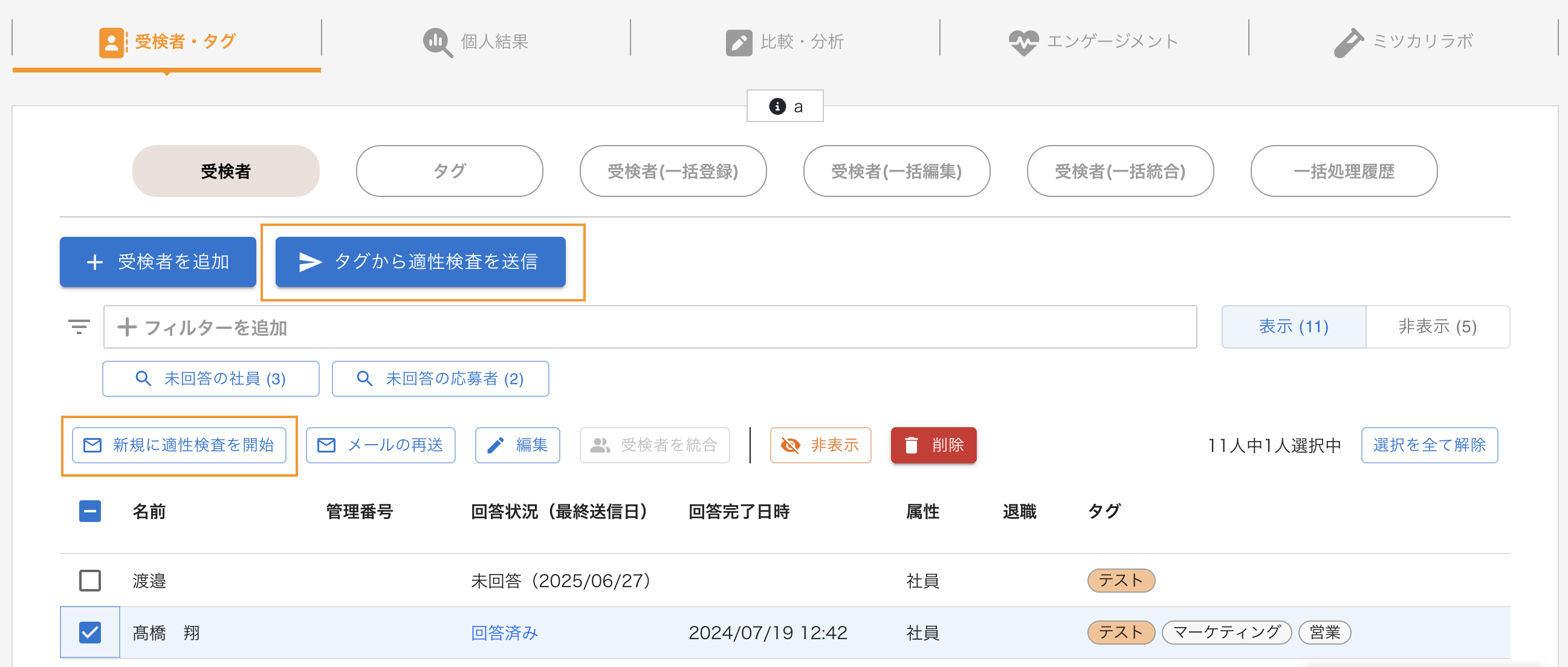Uncheck the checkbox for 髙橋 翔
Image resolution: width=1568 pixels, height=667 pixels.
coord(90,632)
